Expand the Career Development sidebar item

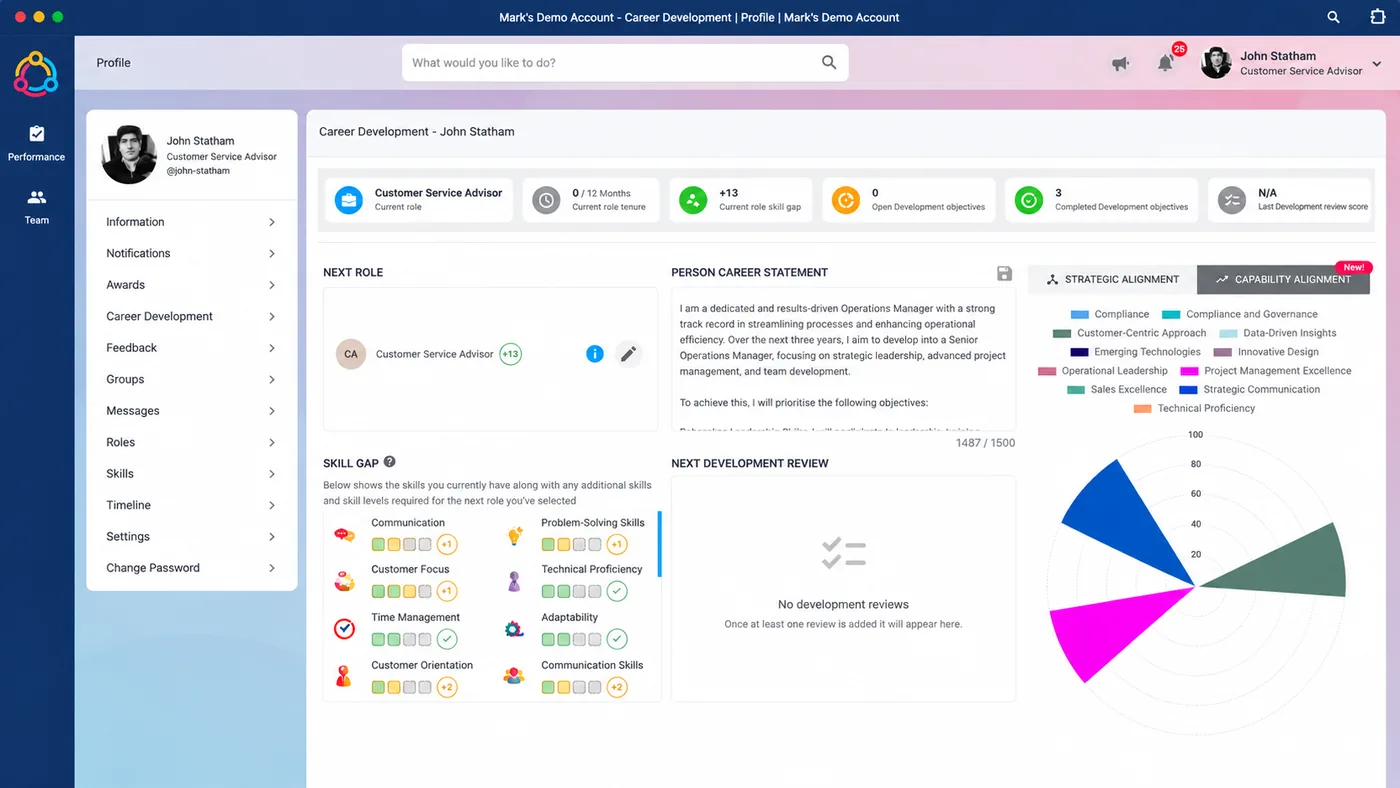pyautogui.click(x=191, y=316)
